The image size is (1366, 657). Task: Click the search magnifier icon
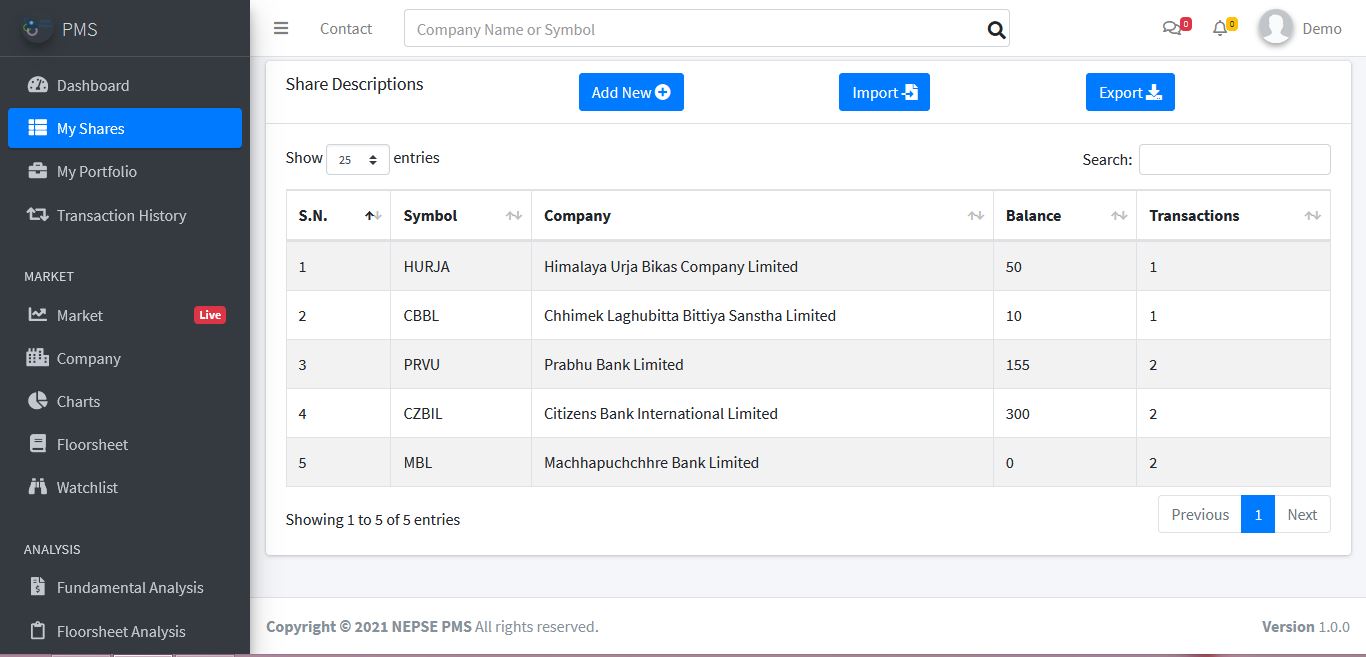(996, 30)
